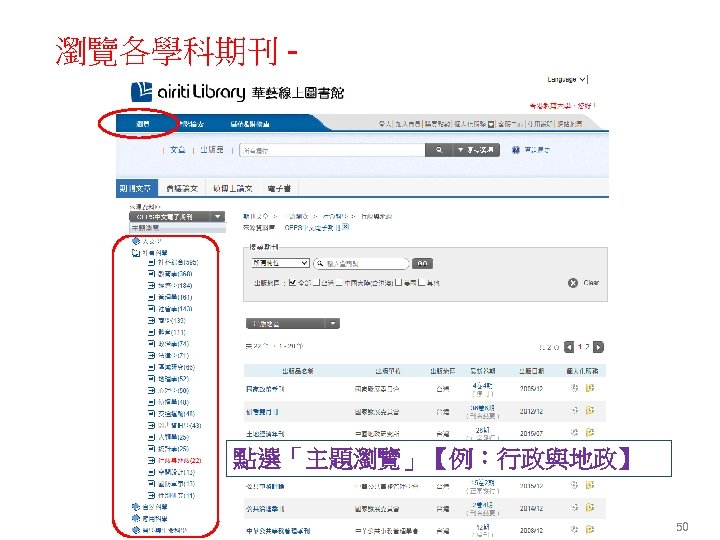Select the tree subject with count (184)
Image resolution: width=720 pixels, height=540 pixels.
pos(175,286)
